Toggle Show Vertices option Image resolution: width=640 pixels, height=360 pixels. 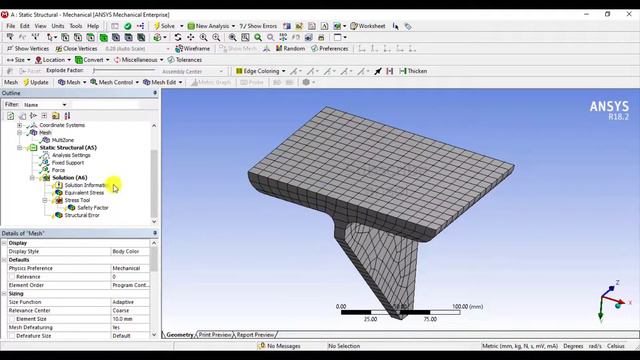click(x=28, y=48)
